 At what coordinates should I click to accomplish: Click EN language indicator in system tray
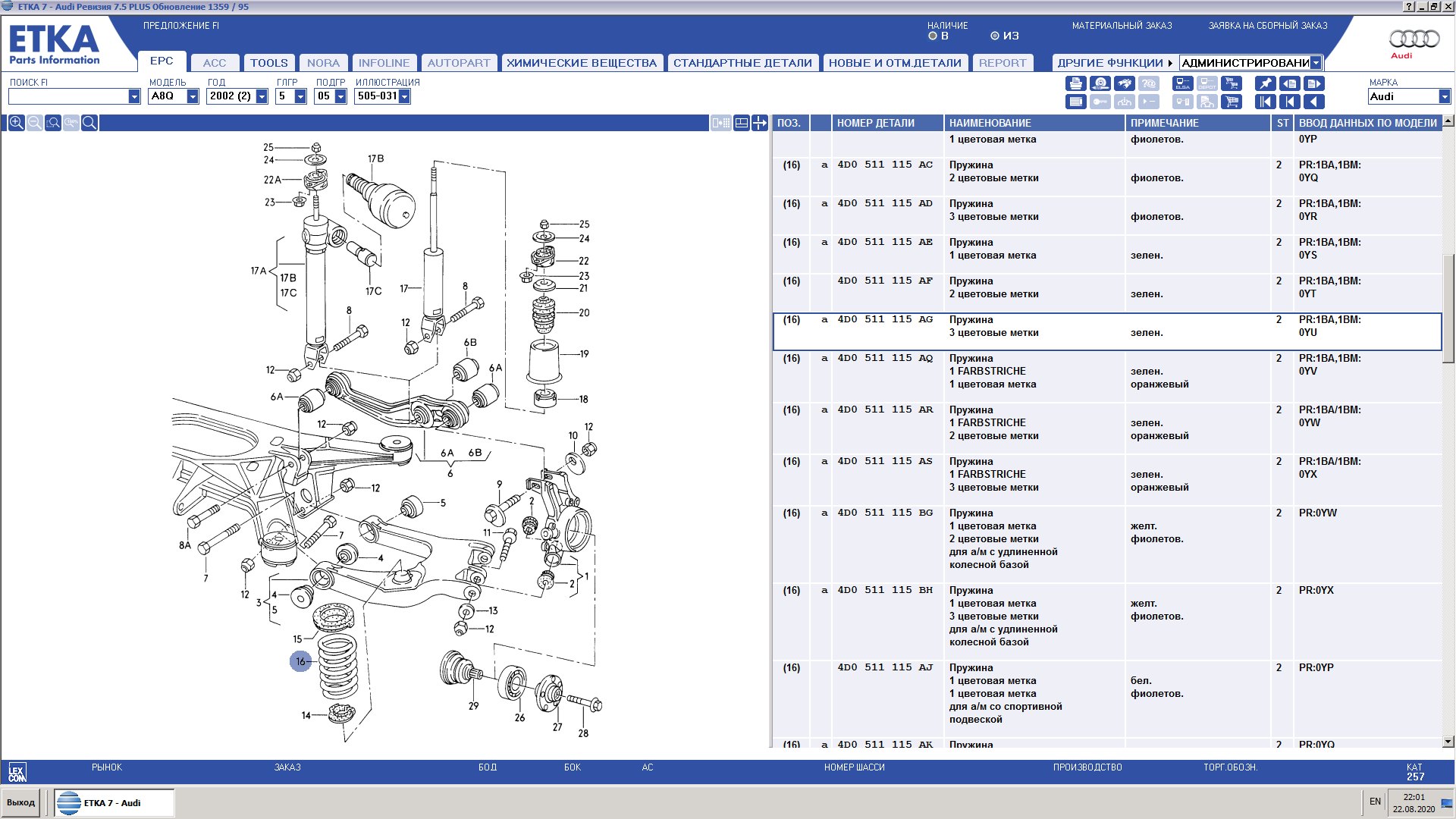(1375, 802)
